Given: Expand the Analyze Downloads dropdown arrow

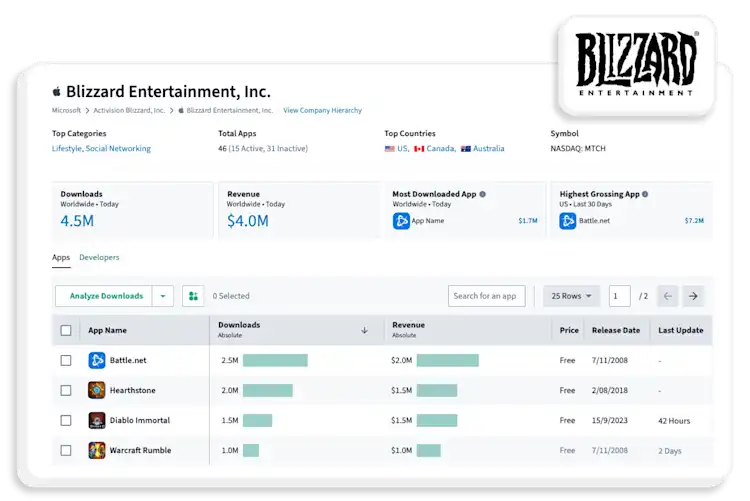Looking at the screenshot, I should coord(163,296).
